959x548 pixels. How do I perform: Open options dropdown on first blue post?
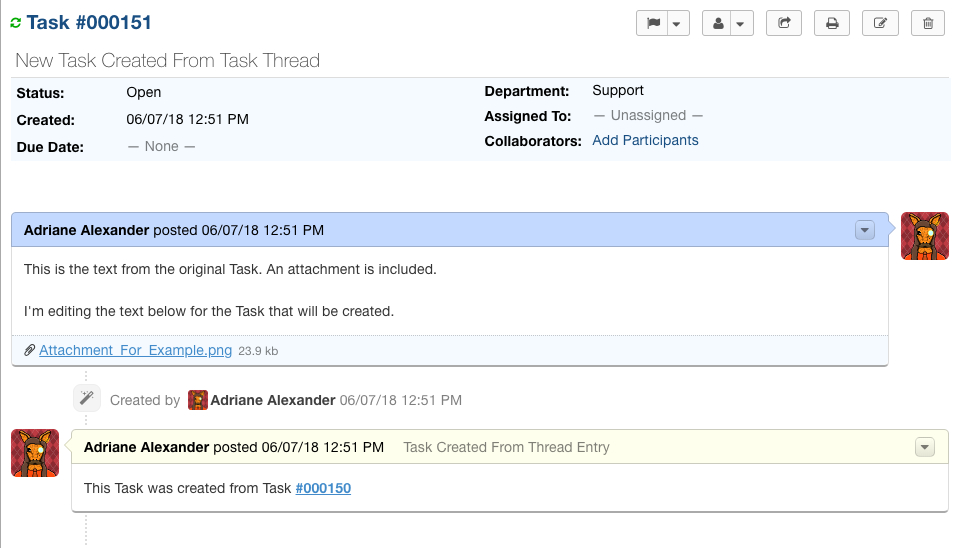click(865, 230)
